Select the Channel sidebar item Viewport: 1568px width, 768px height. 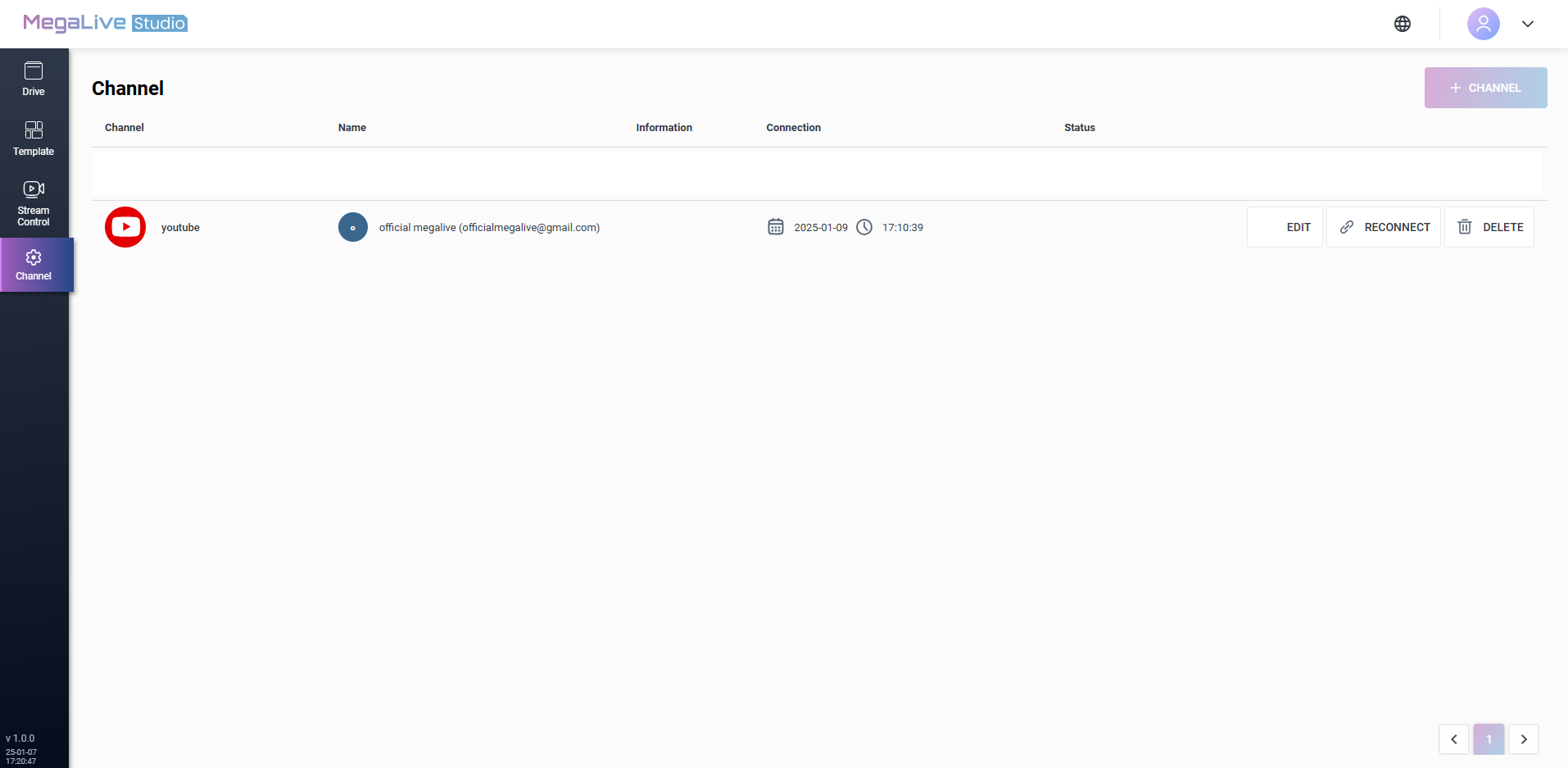point(36,265)
